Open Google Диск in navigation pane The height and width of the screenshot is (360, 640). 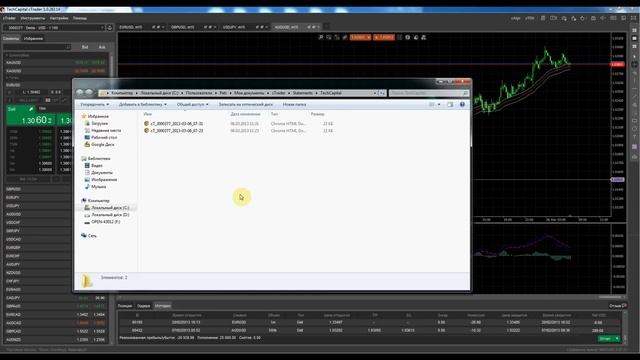(102, 144)
